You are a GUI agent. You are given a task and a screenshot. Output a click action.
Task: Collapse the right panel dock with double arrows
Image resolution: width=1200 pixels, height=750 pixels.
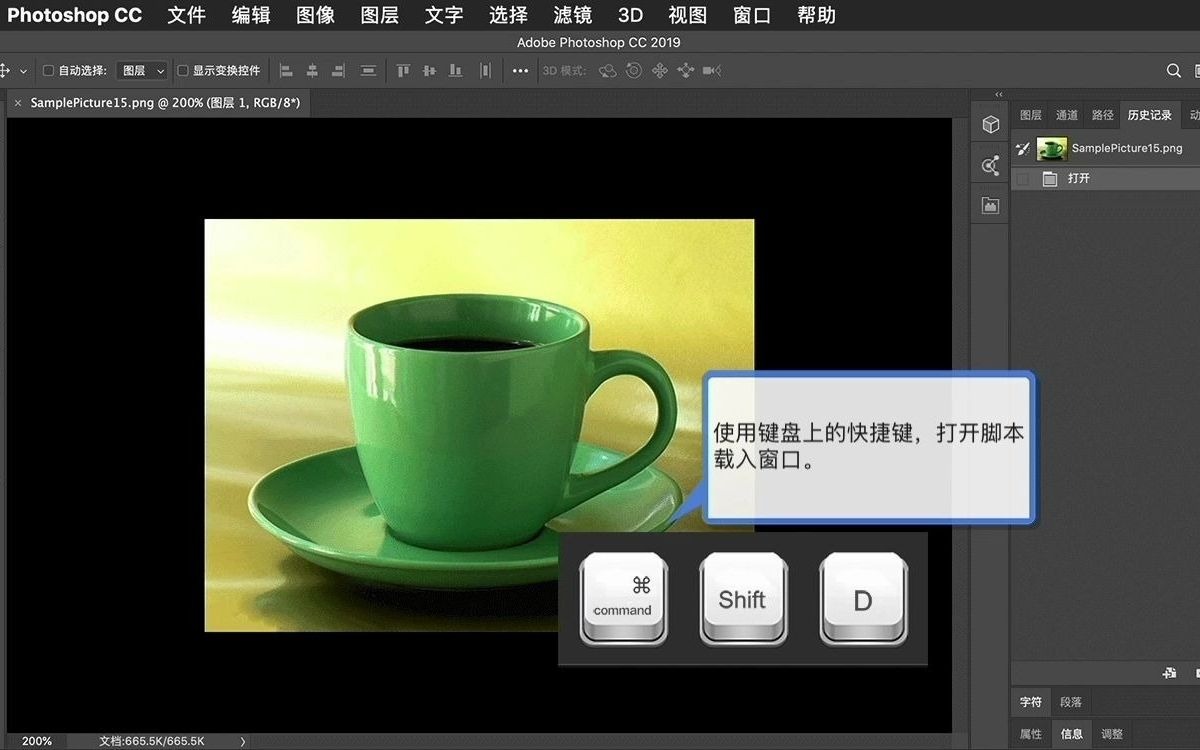[997, 93]
